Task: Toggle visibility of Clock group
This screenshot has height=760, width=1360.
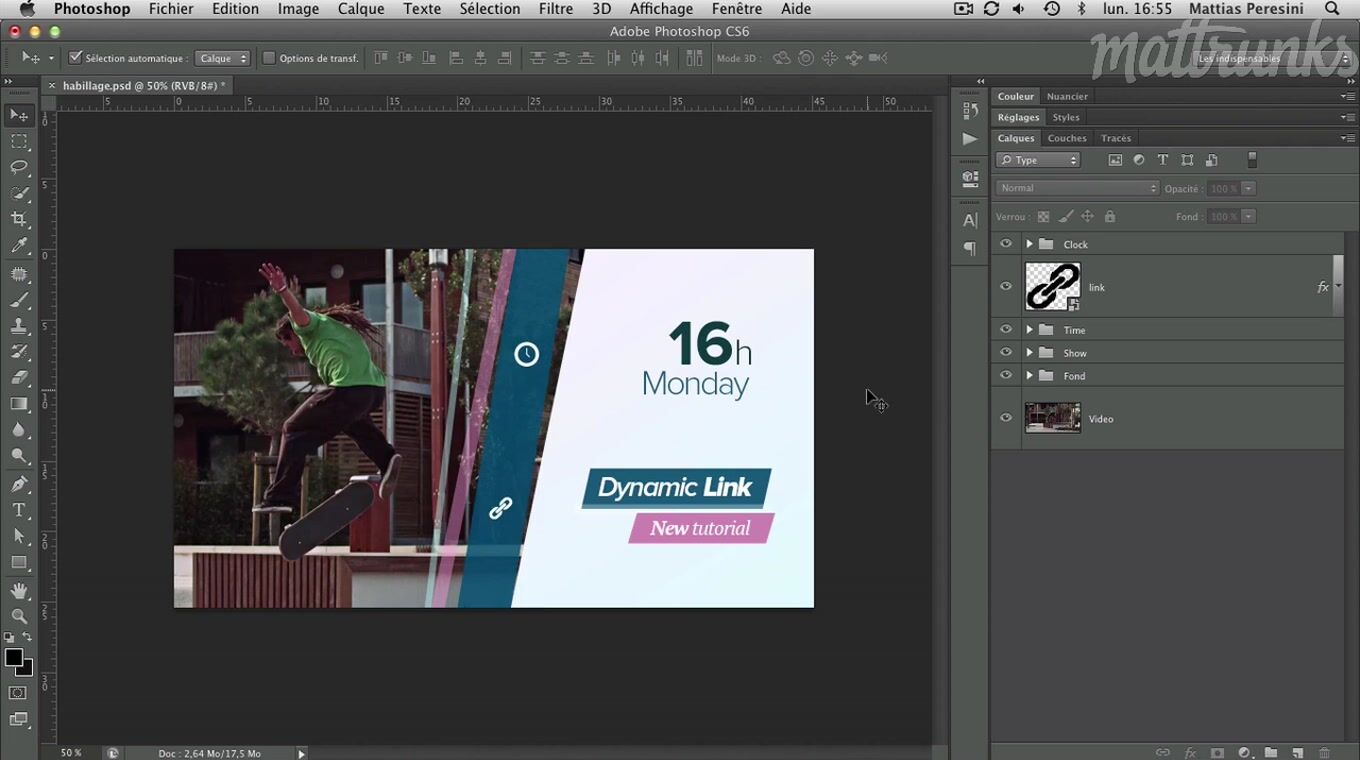Action: click(1006, 244)
